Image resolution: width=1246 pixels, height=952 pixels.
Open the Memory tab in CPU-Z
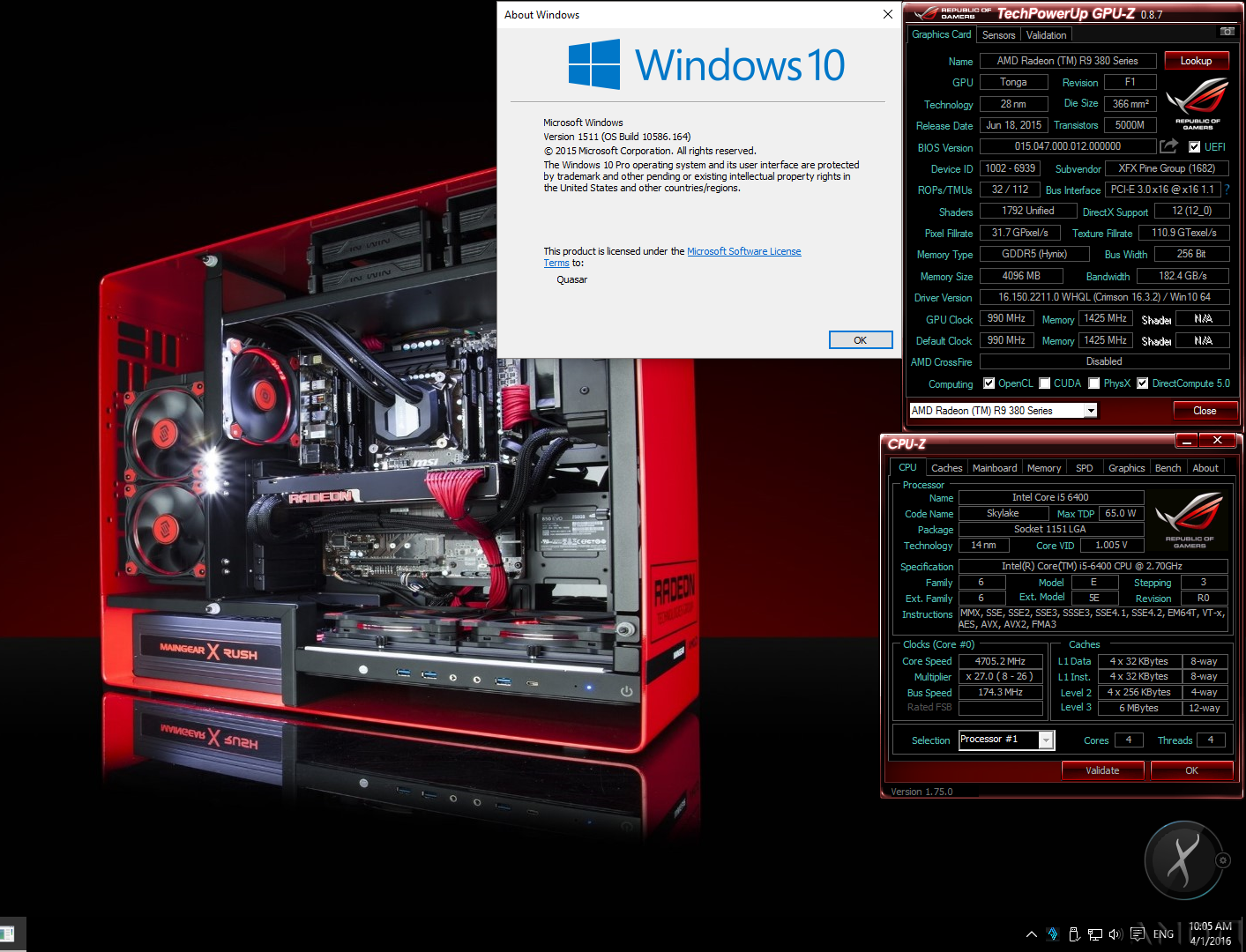pos(1044,468)
